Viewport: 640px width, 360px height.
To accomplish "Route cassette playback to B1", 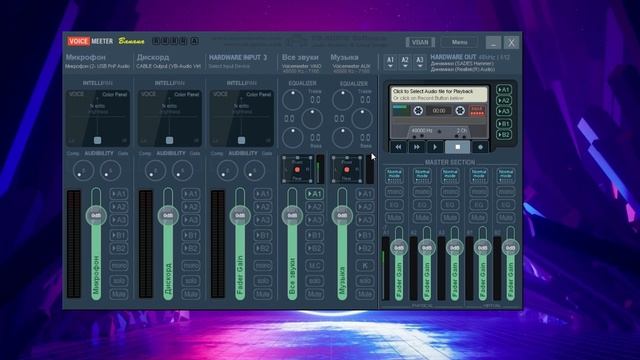I will click(x=504, y=124).
